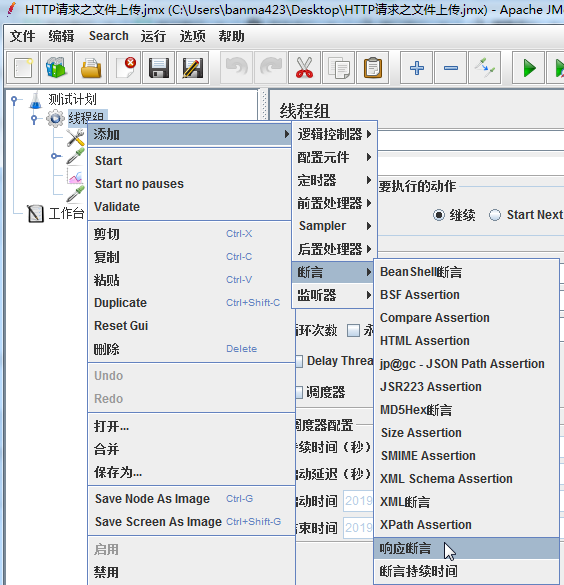
Task: Toggle the Delay Thread creation checkbox
Action: [299, 361]
